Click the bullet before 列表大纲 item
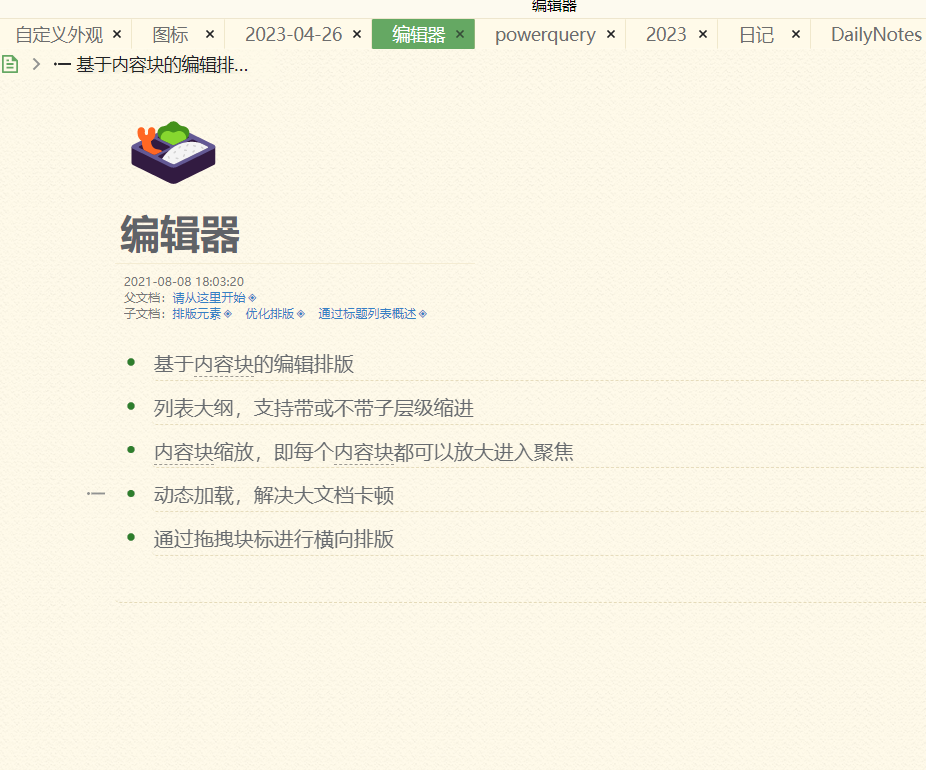926x770 pixels. (x=131, y=406)
